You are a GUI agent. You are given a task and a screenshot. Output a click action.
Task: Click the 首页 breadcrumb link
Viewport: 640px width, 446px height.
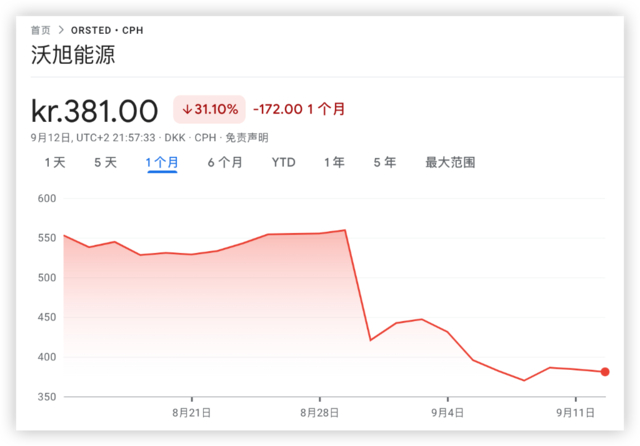[41, 31]
